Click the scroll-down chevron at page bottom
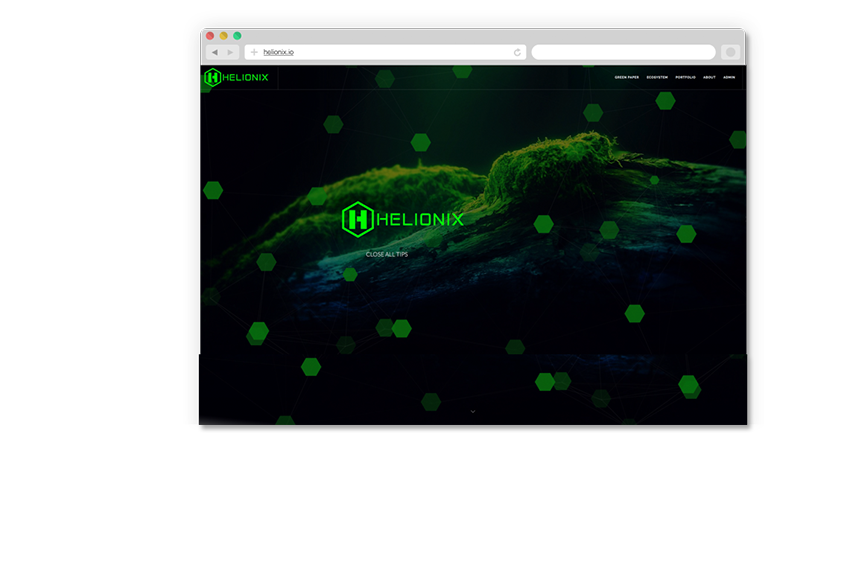868x567 pixels. pyautogui.click(x=473, y=411)
